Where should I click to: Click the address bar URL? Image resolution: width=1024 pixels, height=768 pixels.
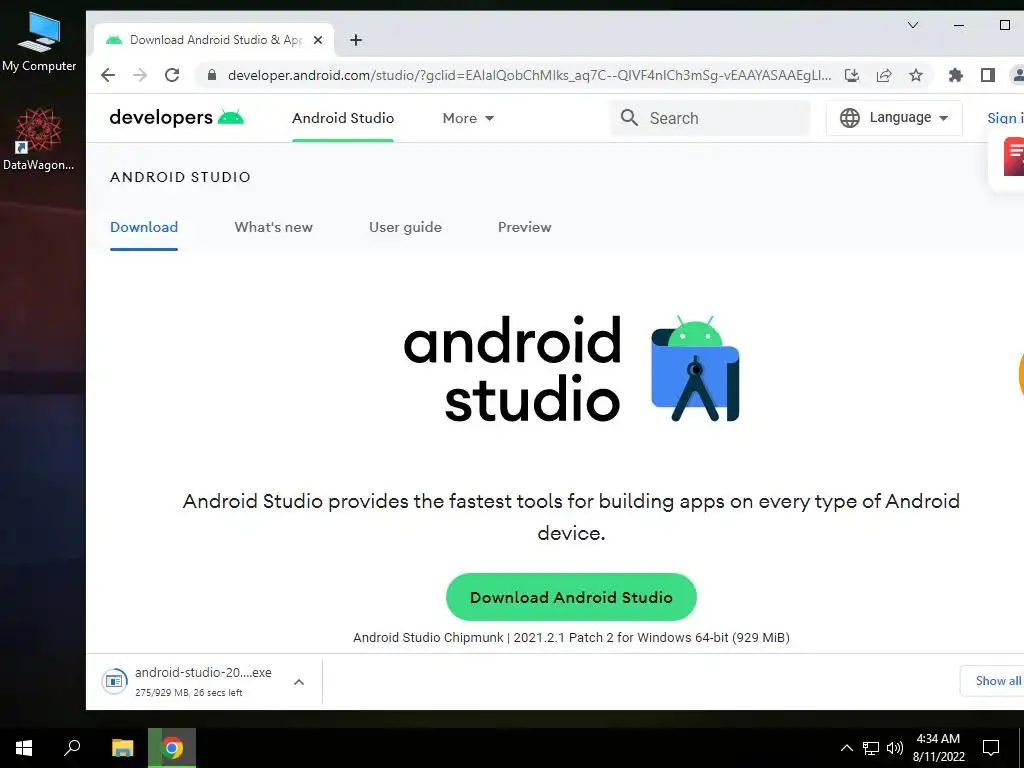tap(529, 75)
